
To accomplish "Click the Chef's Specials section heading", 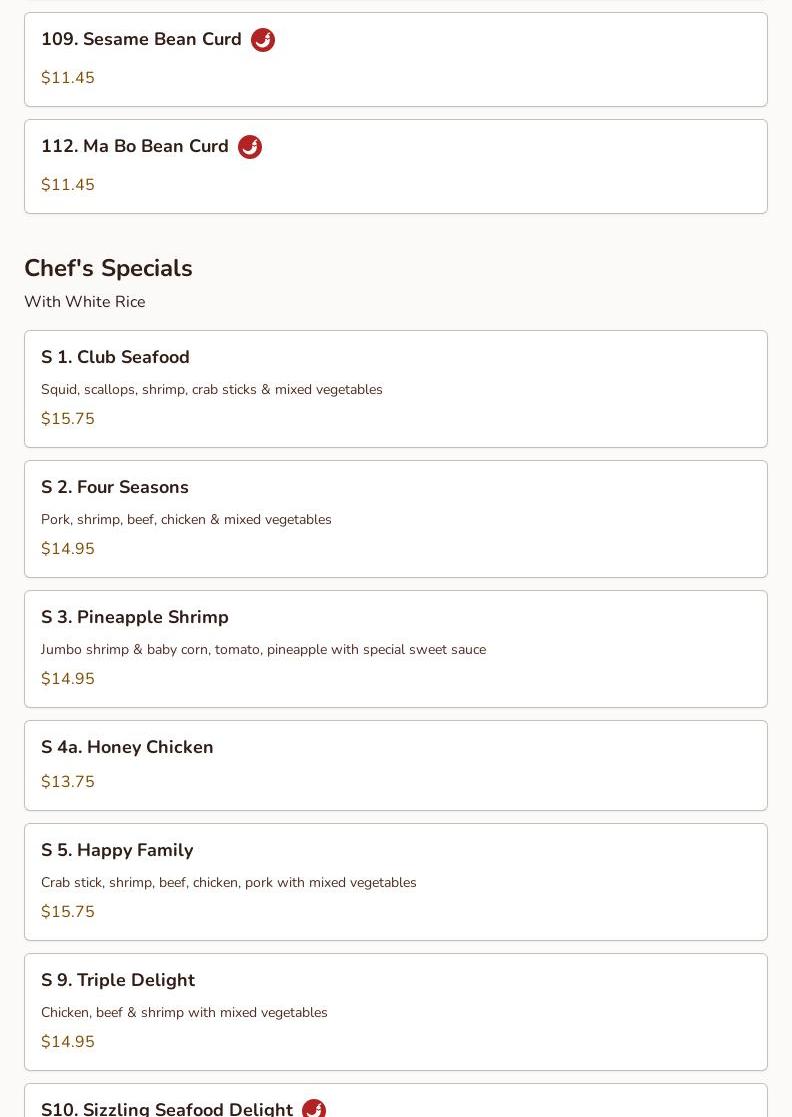I will [108, 269].
